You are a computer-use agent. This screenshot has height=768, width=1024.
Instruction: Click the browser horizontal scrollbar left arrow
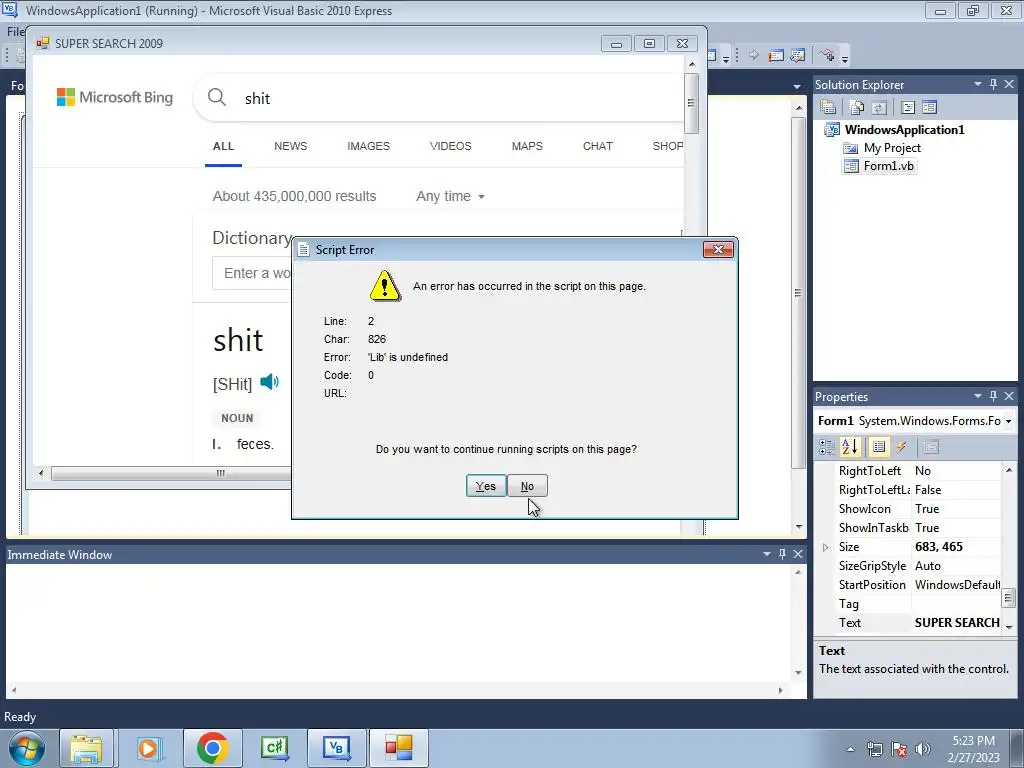coord(41,473)
